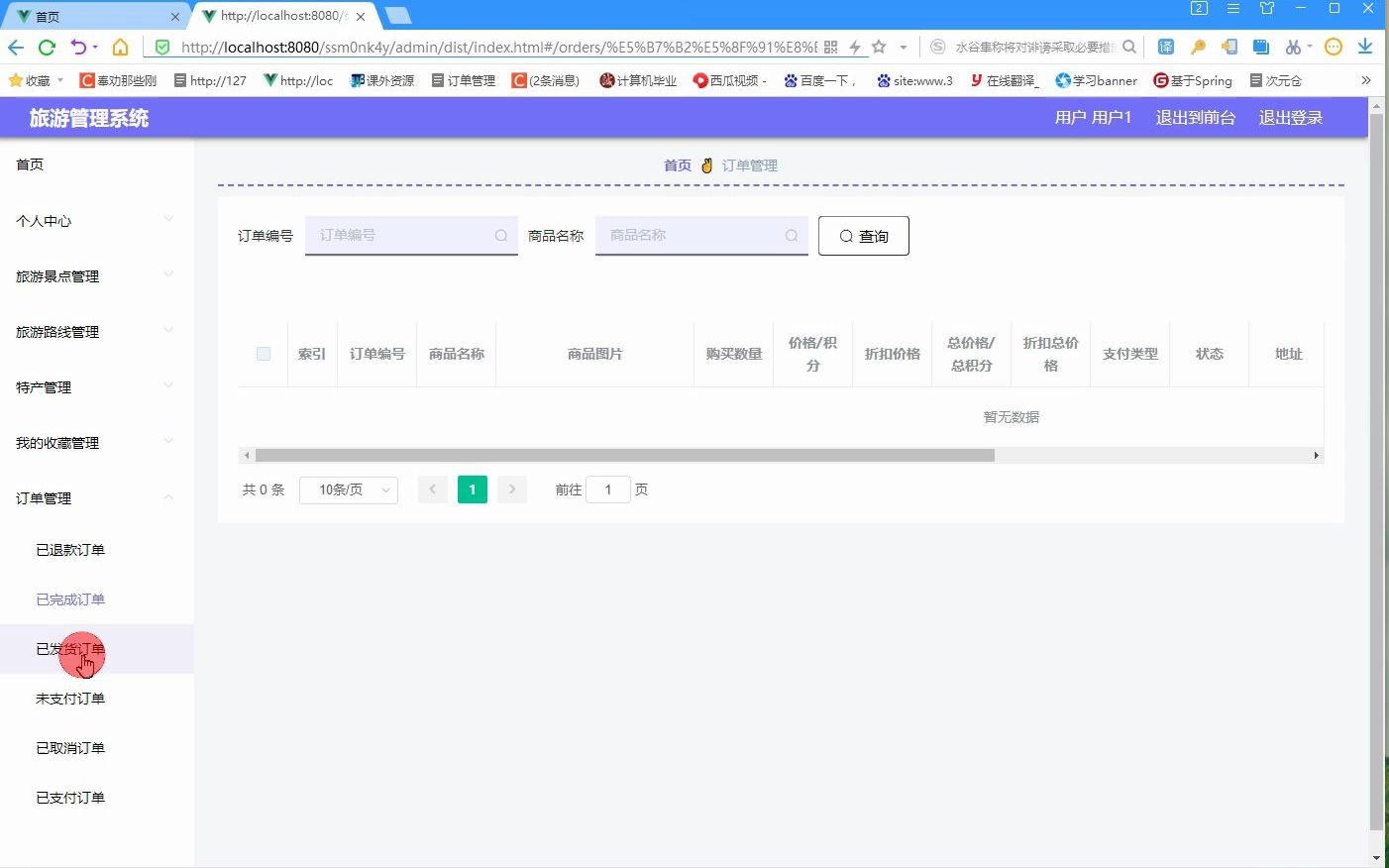Click the search icon in 商品名称 field
The width and height of the screenshot is (1389, 868).
(x=792, y=236)
